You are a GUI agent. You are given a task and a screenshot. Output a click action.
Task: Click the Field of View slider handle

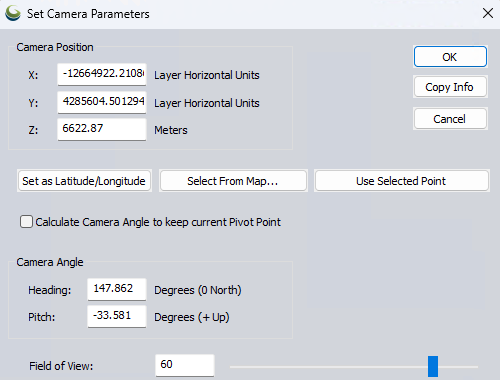click(x=433, y=366)
